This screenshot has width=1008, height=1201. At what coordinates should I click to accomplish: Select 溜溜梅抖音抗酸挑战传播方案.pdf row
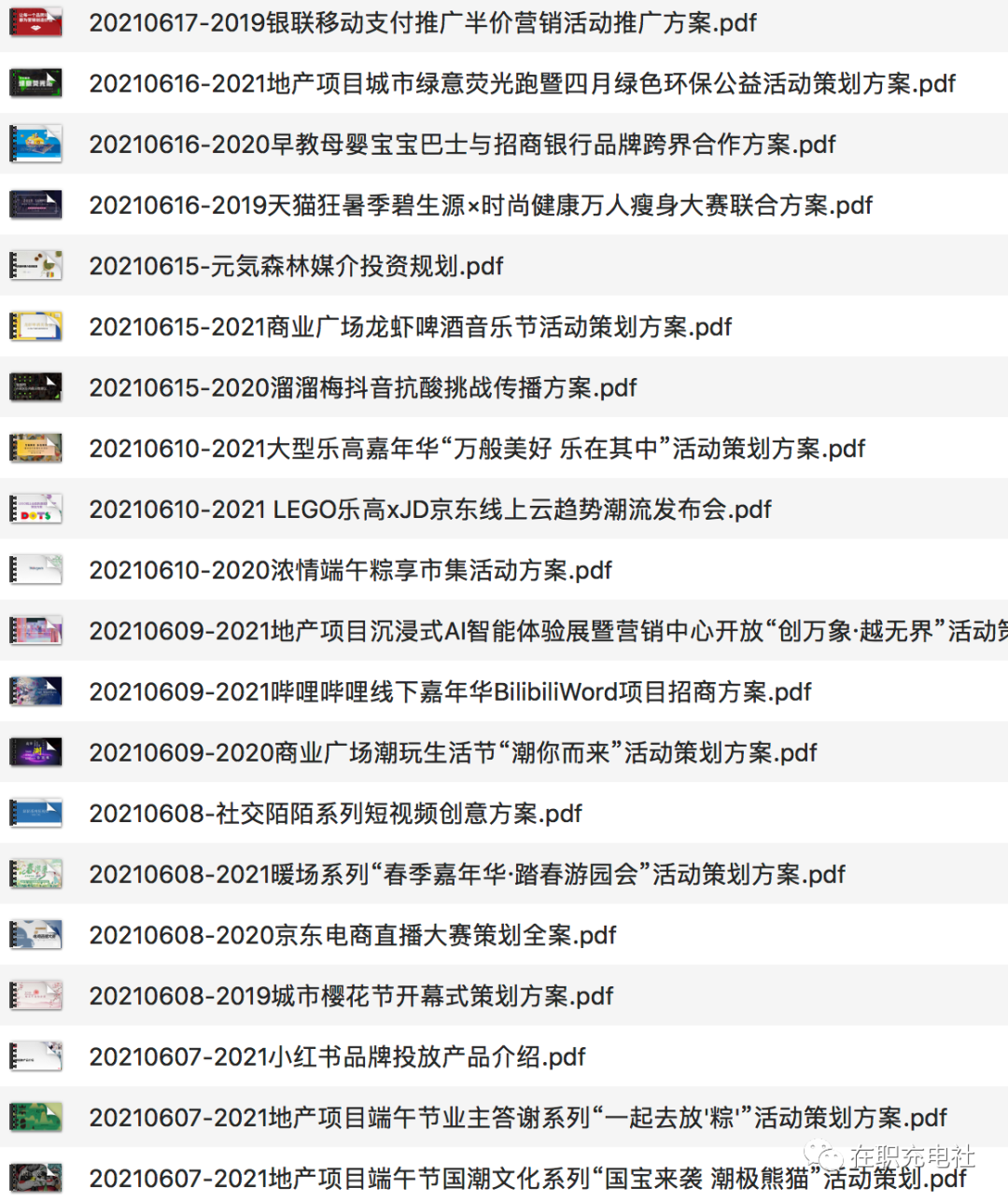click(x=362, y=387)
